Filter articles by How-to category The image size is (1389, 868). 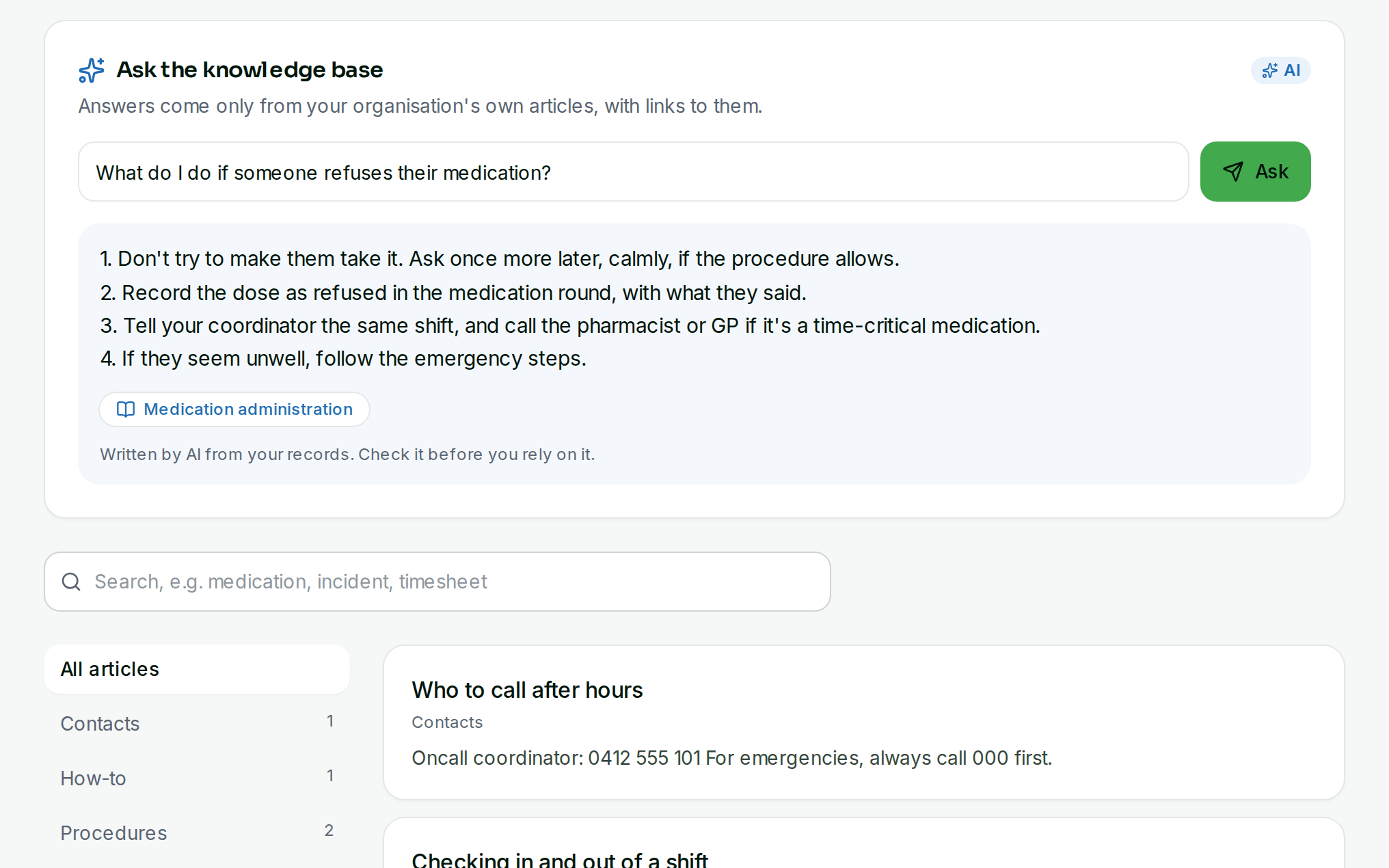(x=197, y=778)
